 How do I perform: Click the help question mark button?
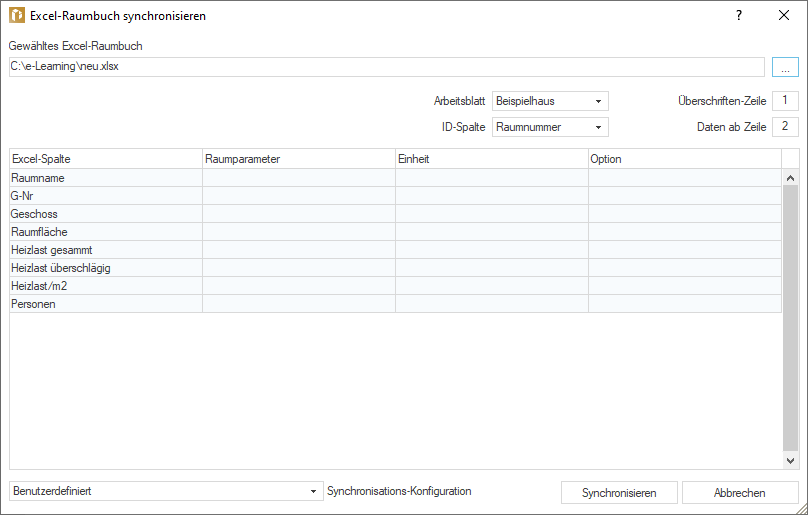[739, 15]
